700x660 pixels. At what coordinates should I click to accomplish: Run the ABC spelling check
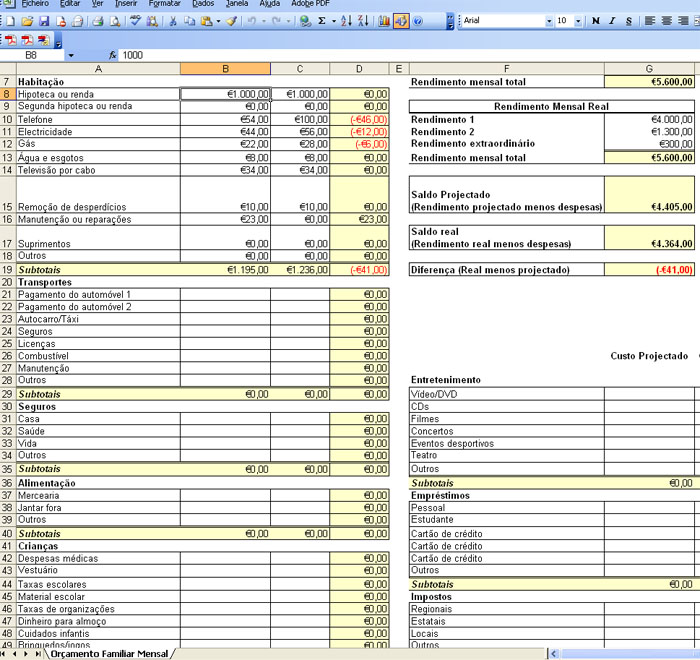click(135, 21)
